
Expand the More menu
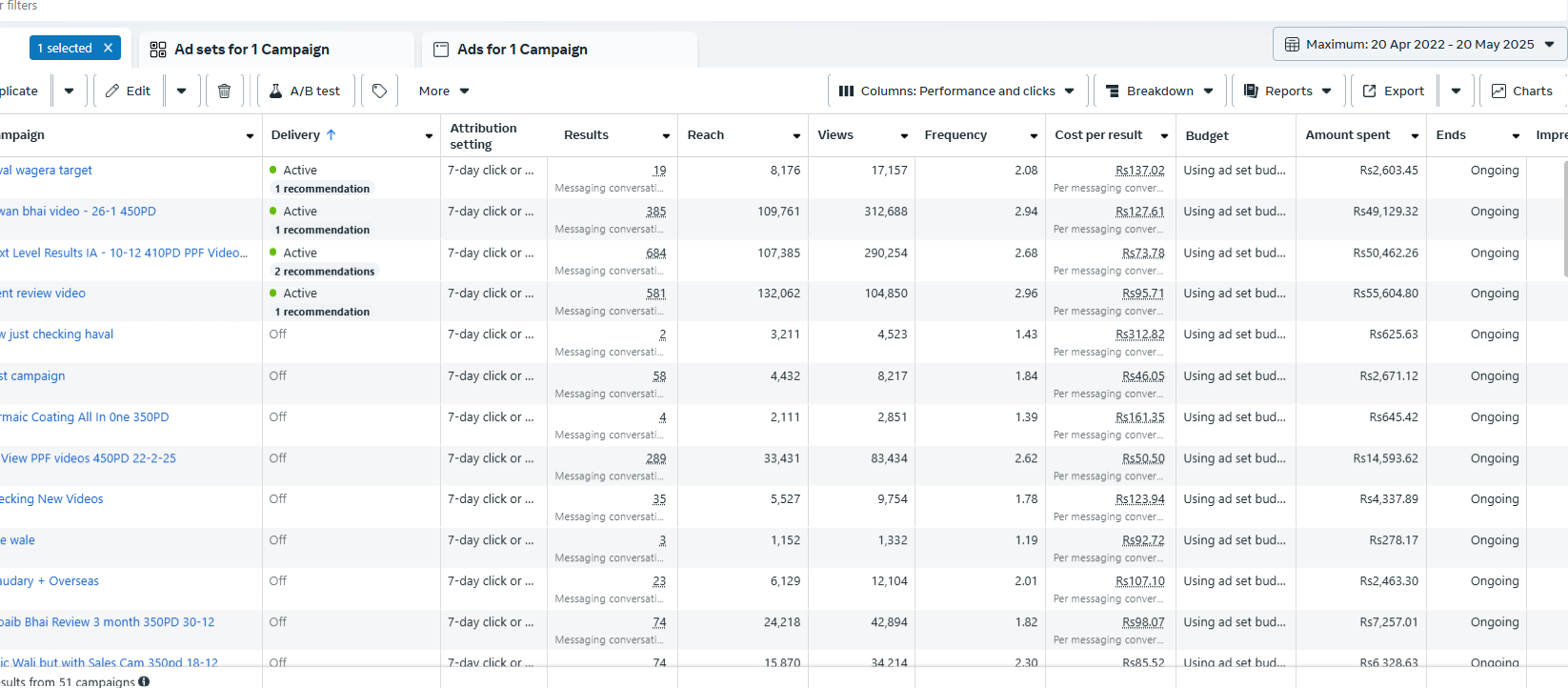point(444,91)
